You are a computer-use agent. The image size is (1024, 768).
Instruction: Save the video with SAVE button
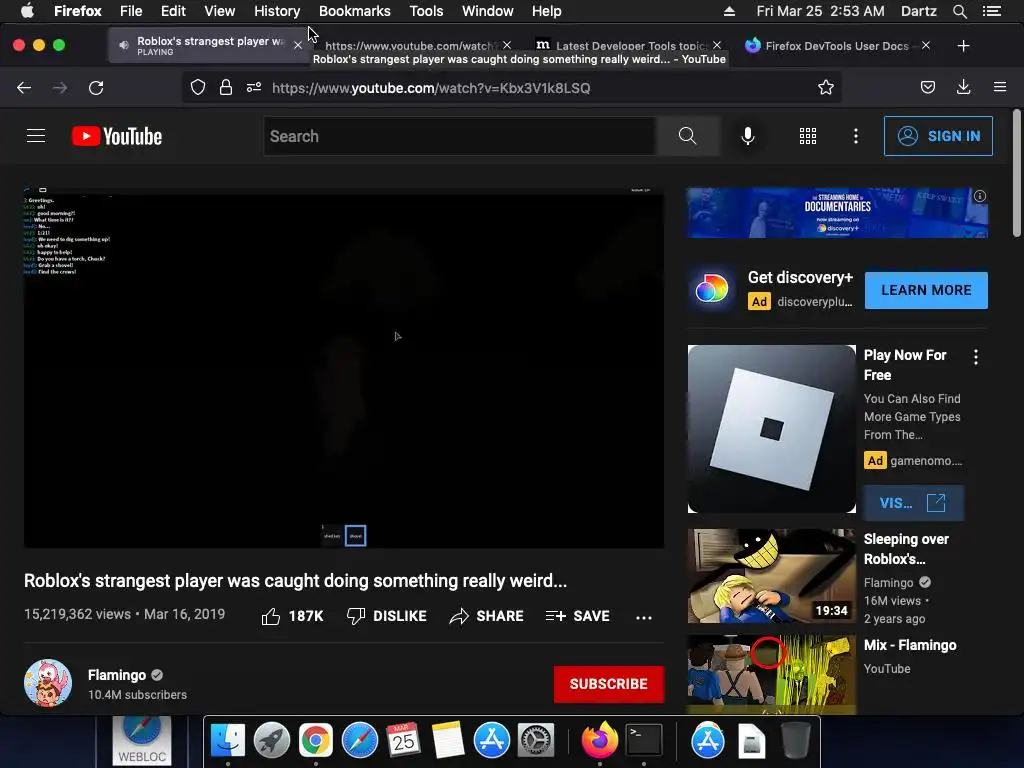(578, 616)
